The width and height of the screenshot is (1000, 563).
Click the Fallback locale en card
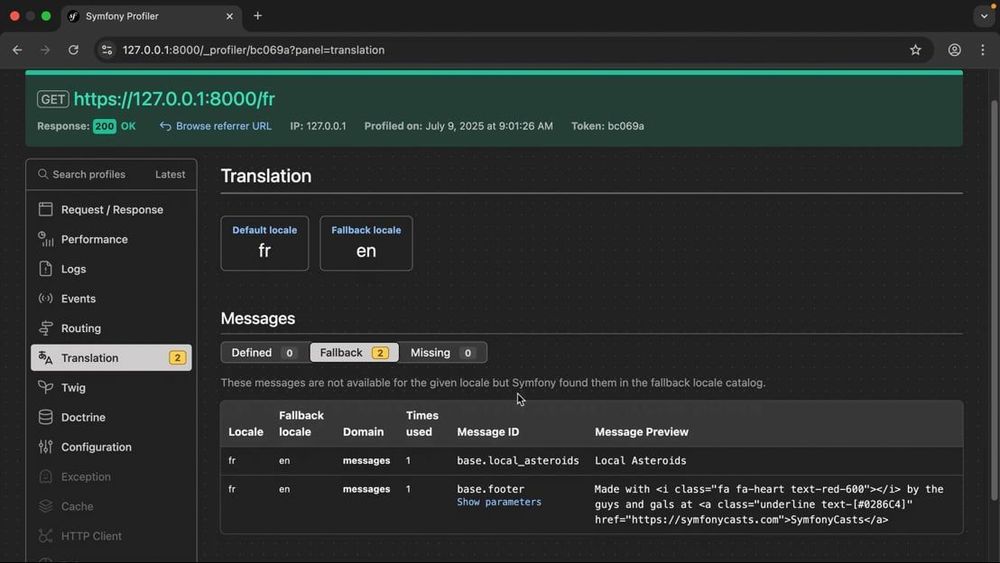click(366, 243)
